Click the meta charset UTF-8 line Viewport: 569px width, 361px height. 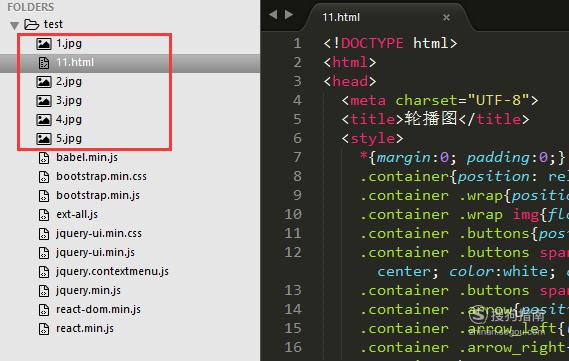coord(439,100)
